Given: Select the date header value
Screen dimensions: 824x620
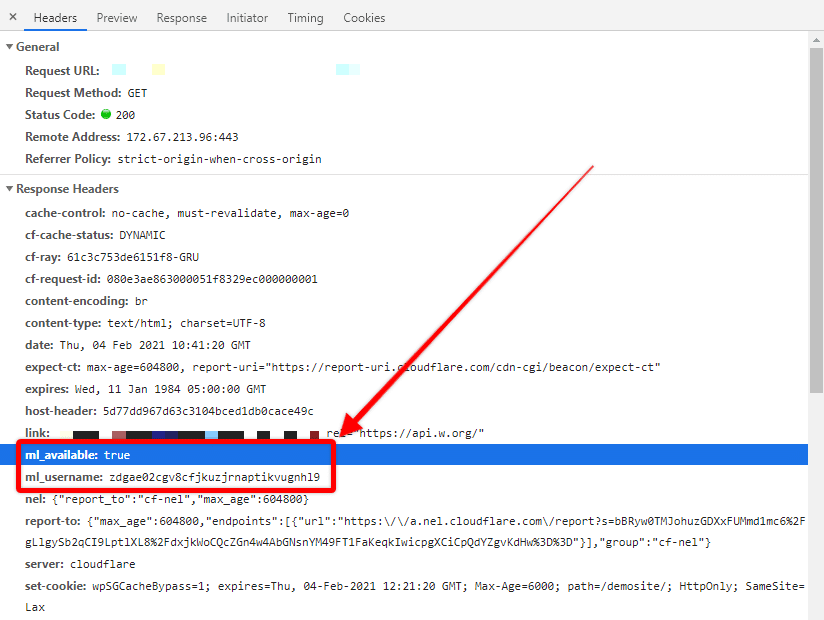Looking at the screenshot, I should [155, 346].
